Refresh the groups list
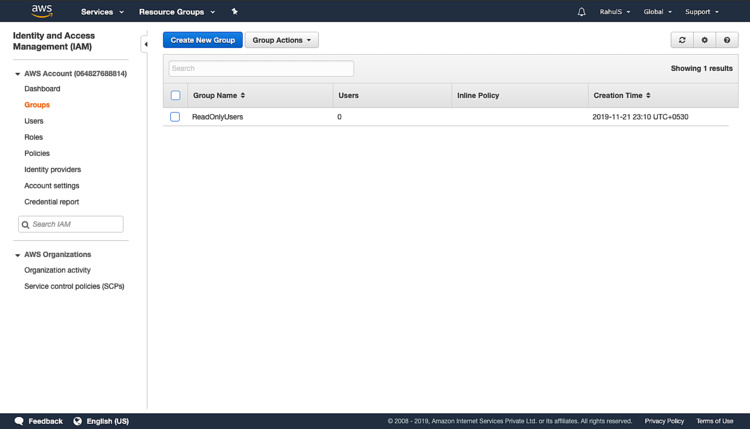 [682, 40]
